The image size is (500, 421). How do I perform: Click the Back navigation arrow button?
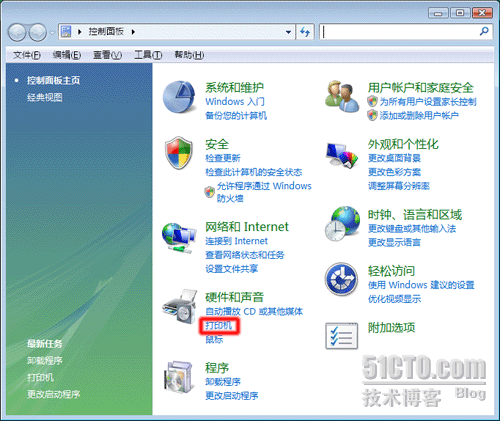17,32
